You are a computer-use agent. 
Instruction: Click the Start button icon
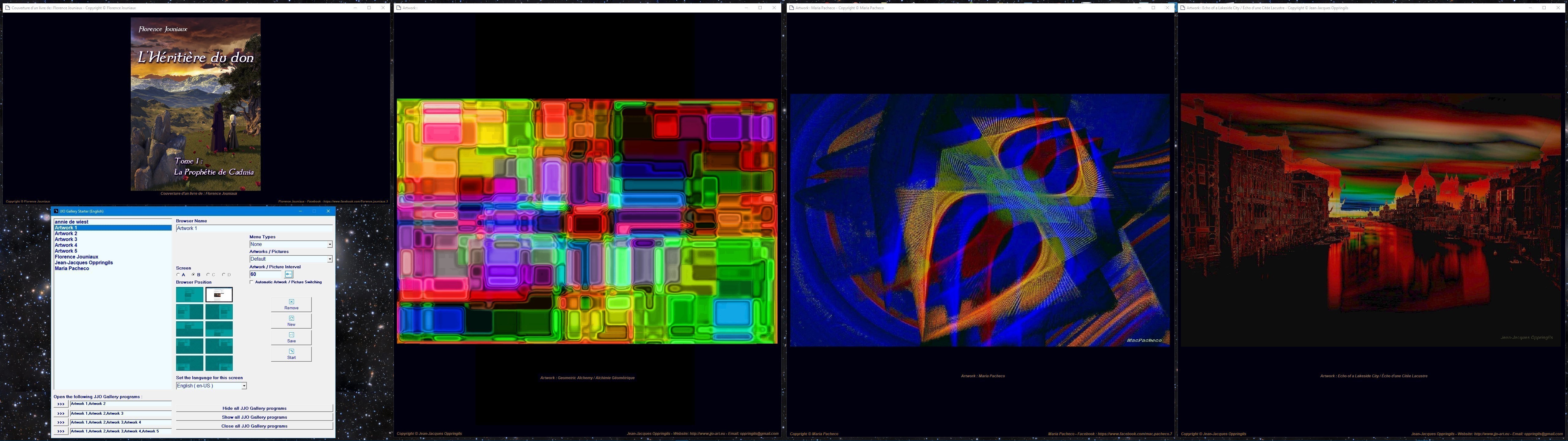pos(291,351)
